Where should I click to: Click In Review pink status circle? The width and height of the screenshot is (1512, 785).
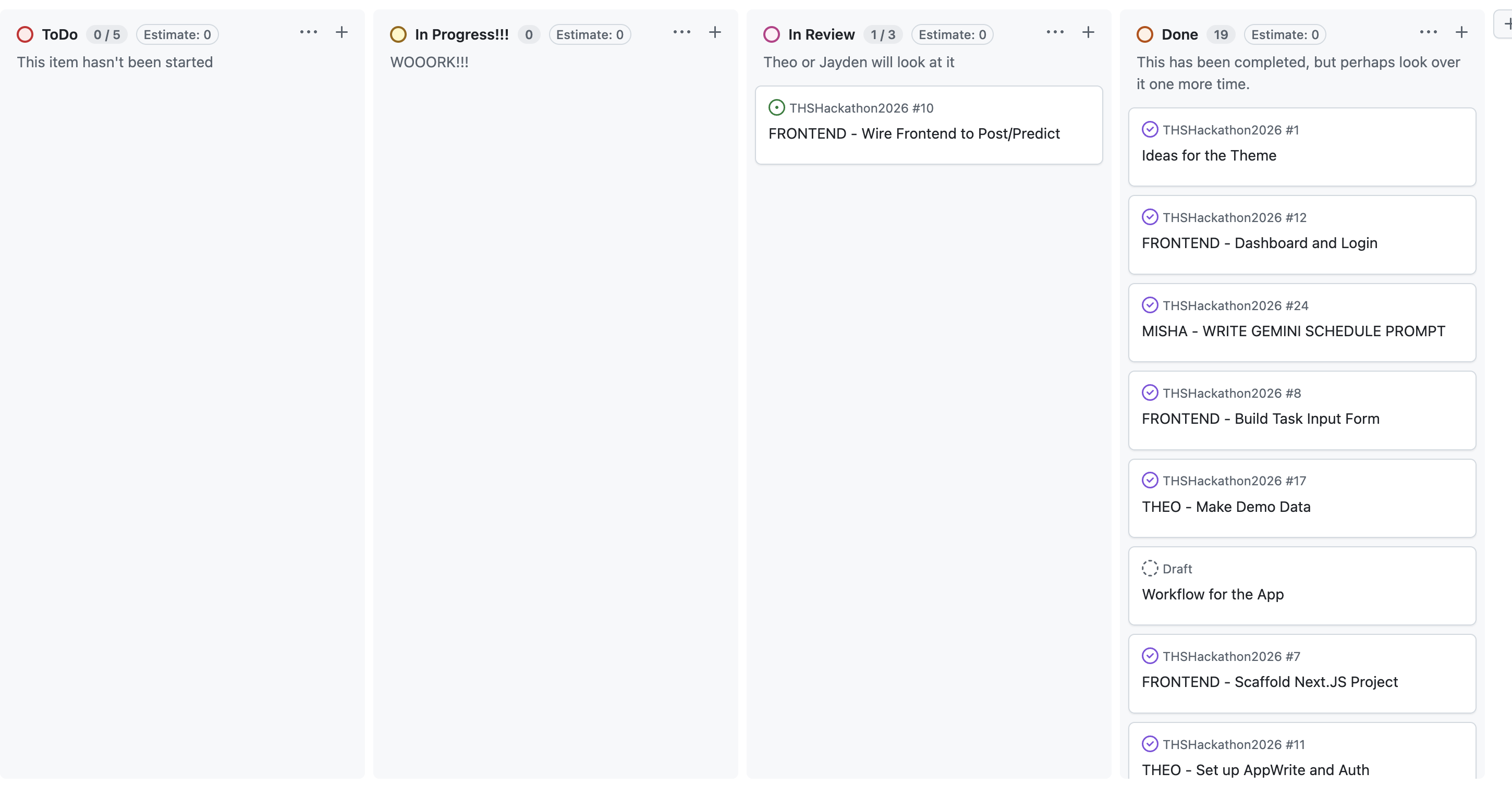pos(771,34)
